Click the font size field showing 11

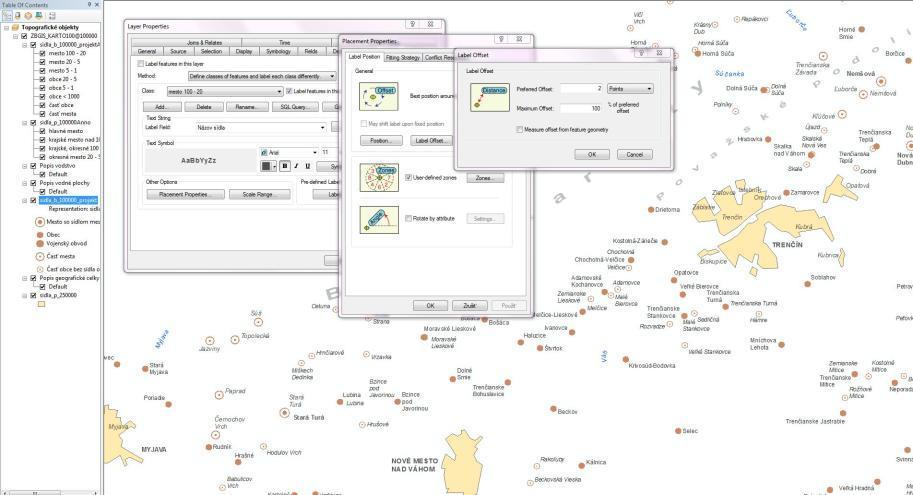tap(329, 153)
